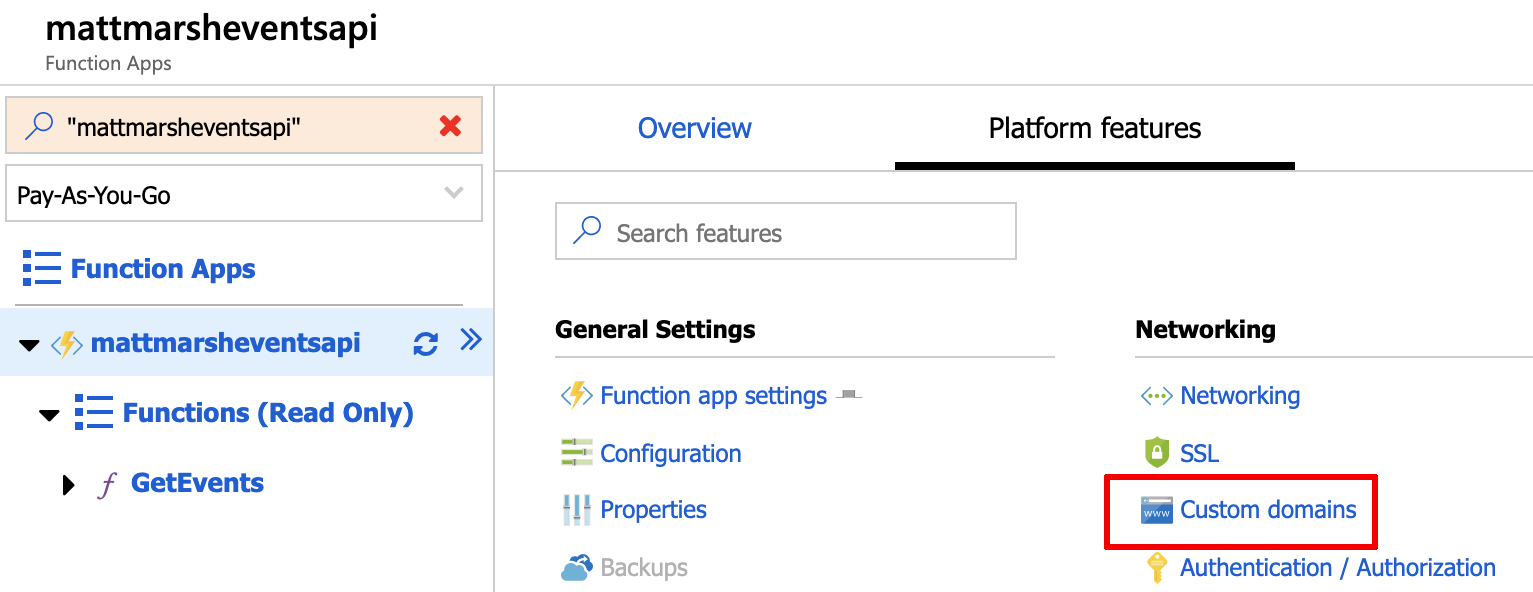Clear search with the red X
This screenshot has width=1533, height=592.
[450, 126]
